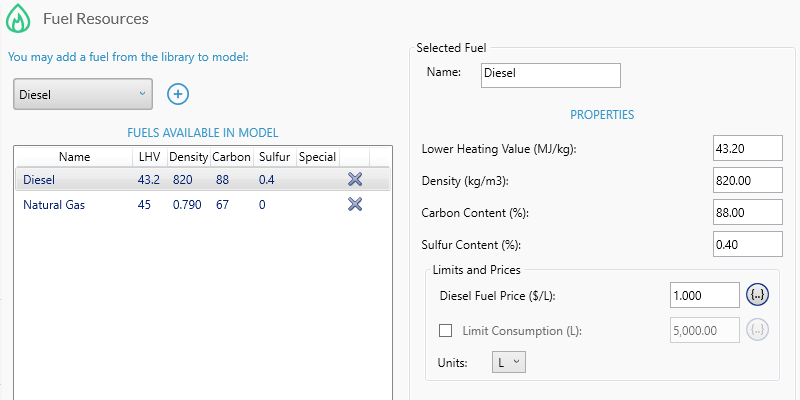Click the Sulfur column header
Image resolution: width=800 pixels, height=400 pixels.
tap(274, 157)
